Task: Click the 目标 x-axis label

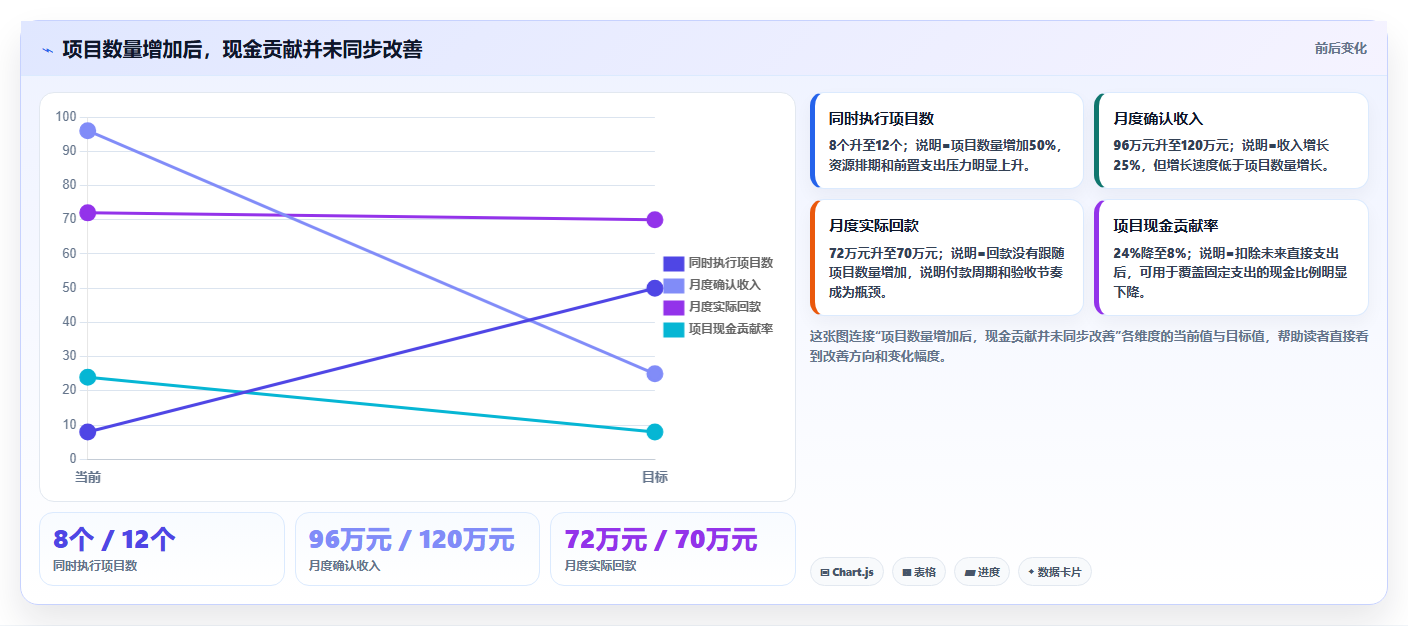Action: pos(655,478)
